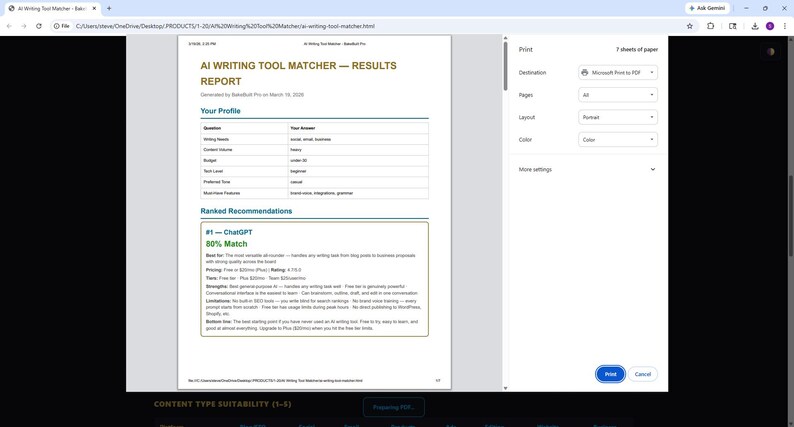Click the browser forward arrow
This screenshot has height=427, width=794.
24,26
